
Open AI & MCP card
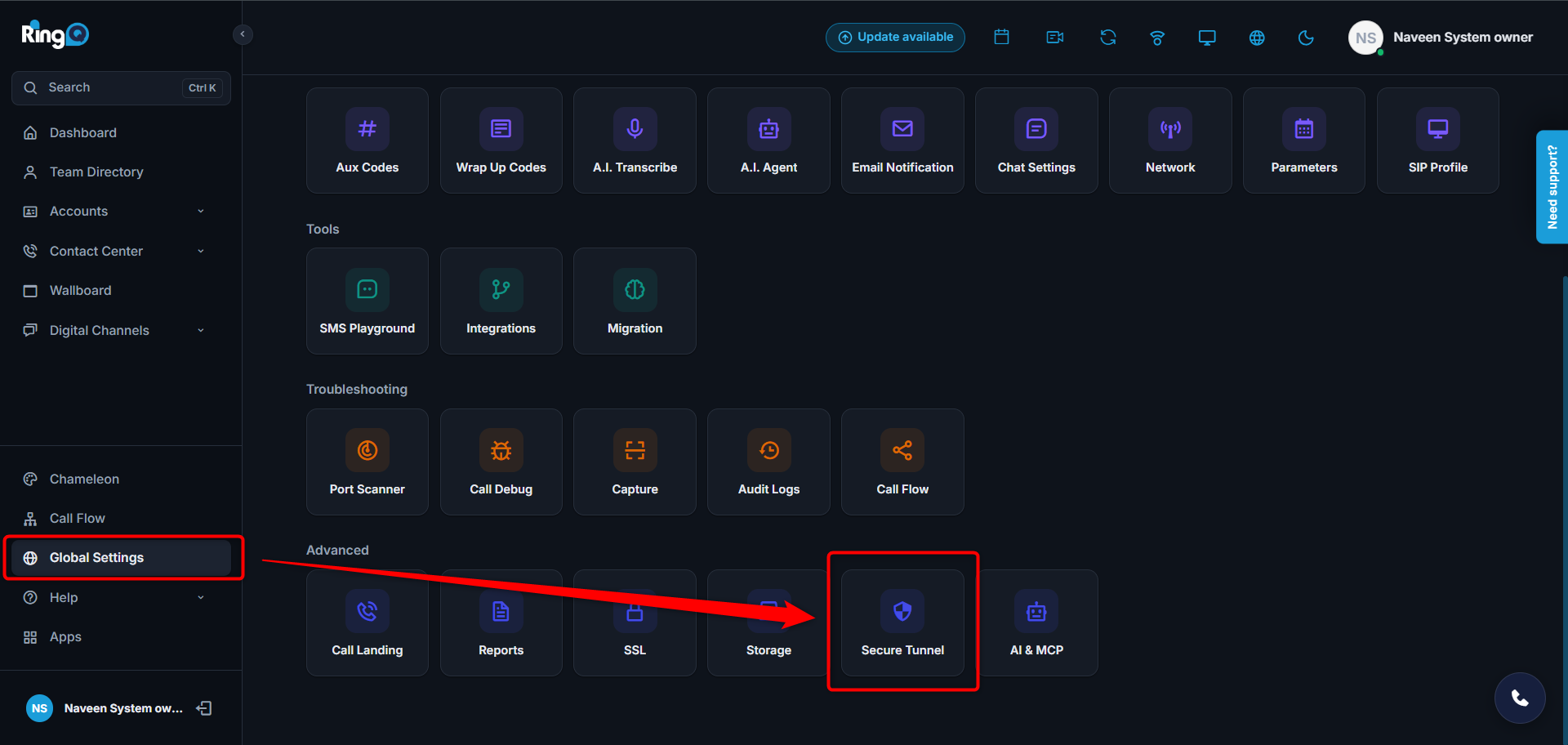tap(1036, 623)
